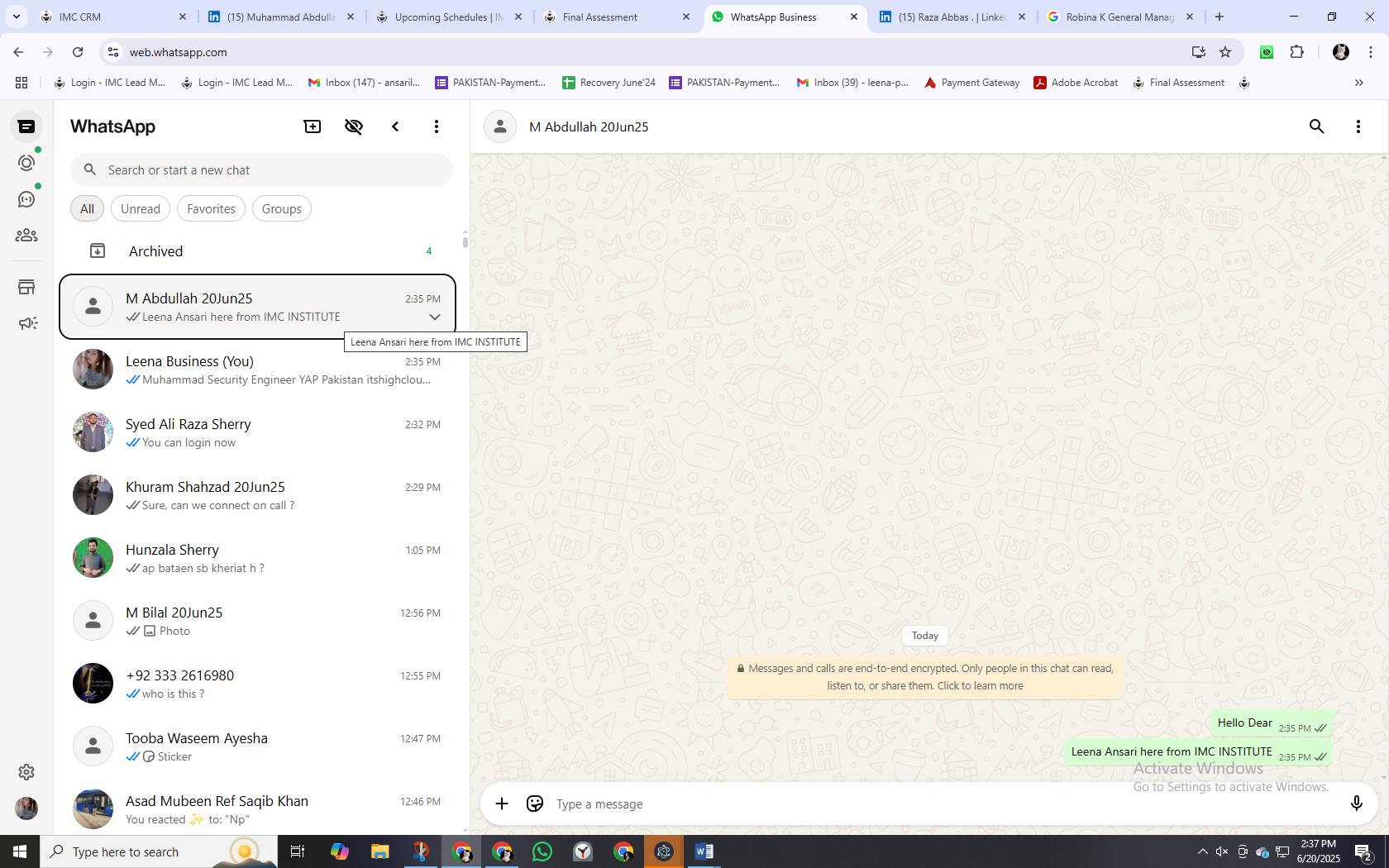1389x868 pixels.
Task: Open Khuram Shahzad 20Jun25 chat
Action: click(257, 495)
